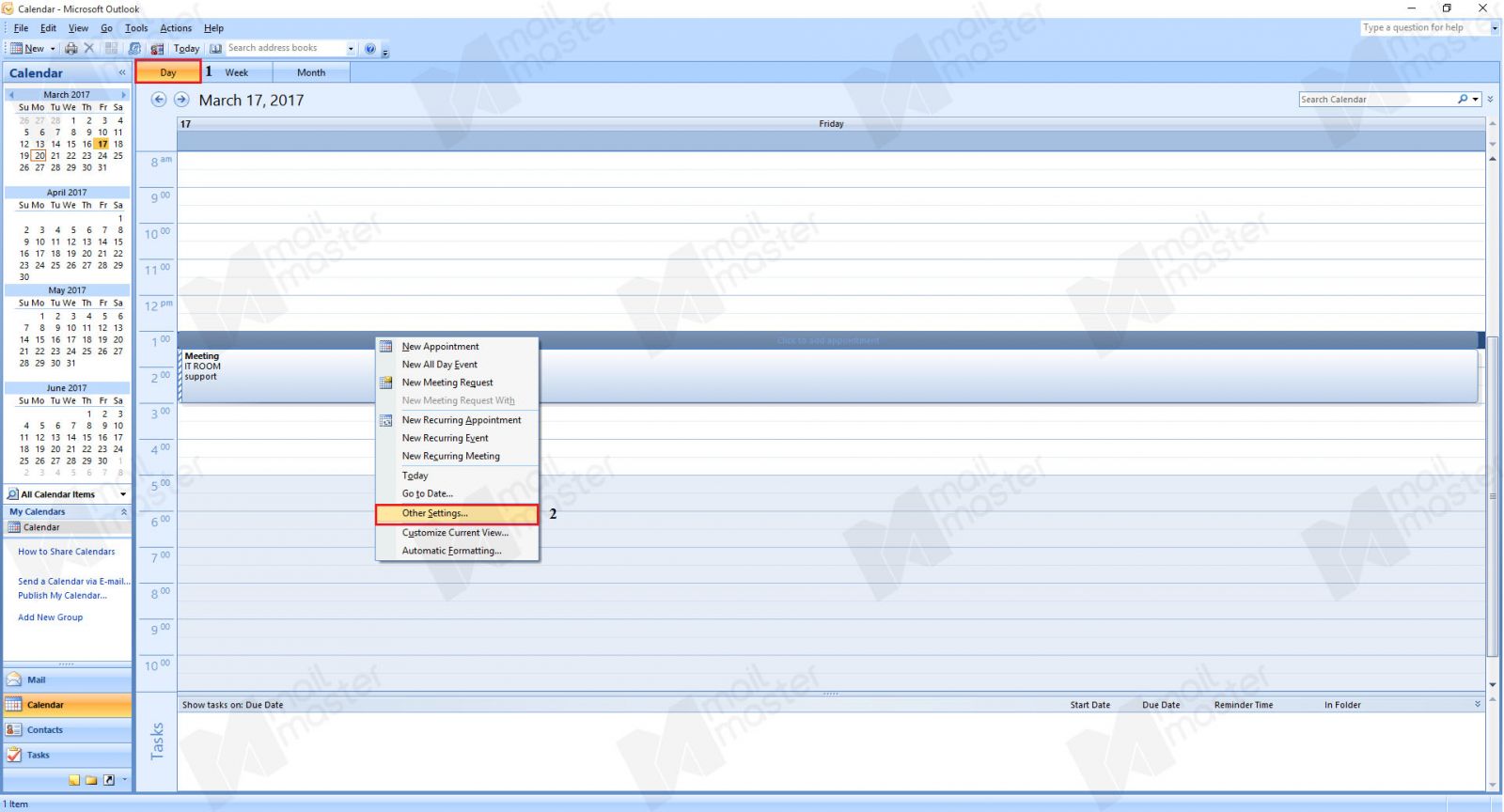Go to next month in mini calendar
Image resolution: width=1504 pixels, height=812 pixels.
123,95
